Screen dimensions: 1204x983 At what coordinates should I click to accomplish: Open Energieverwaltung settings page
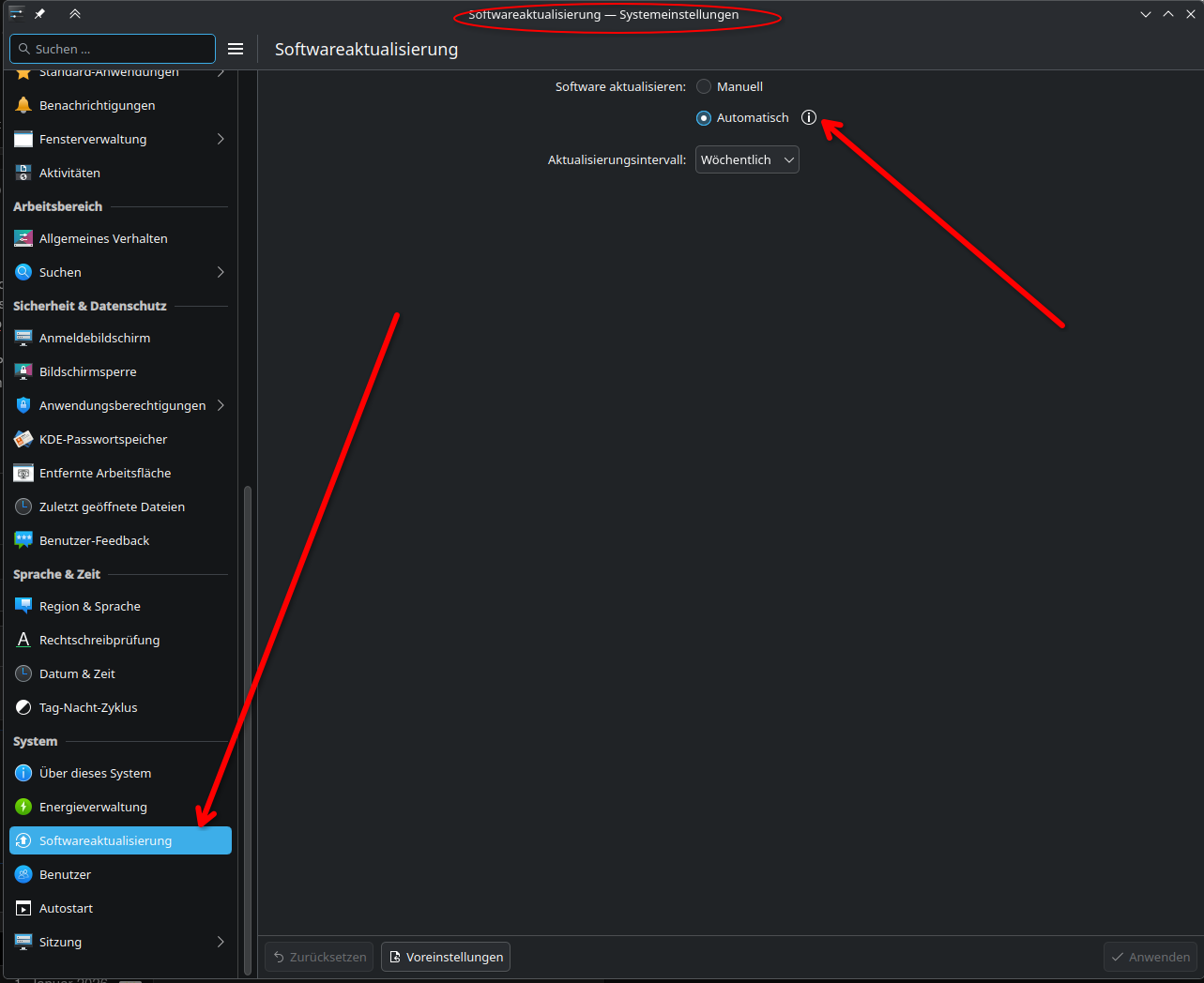coord(120,807)
